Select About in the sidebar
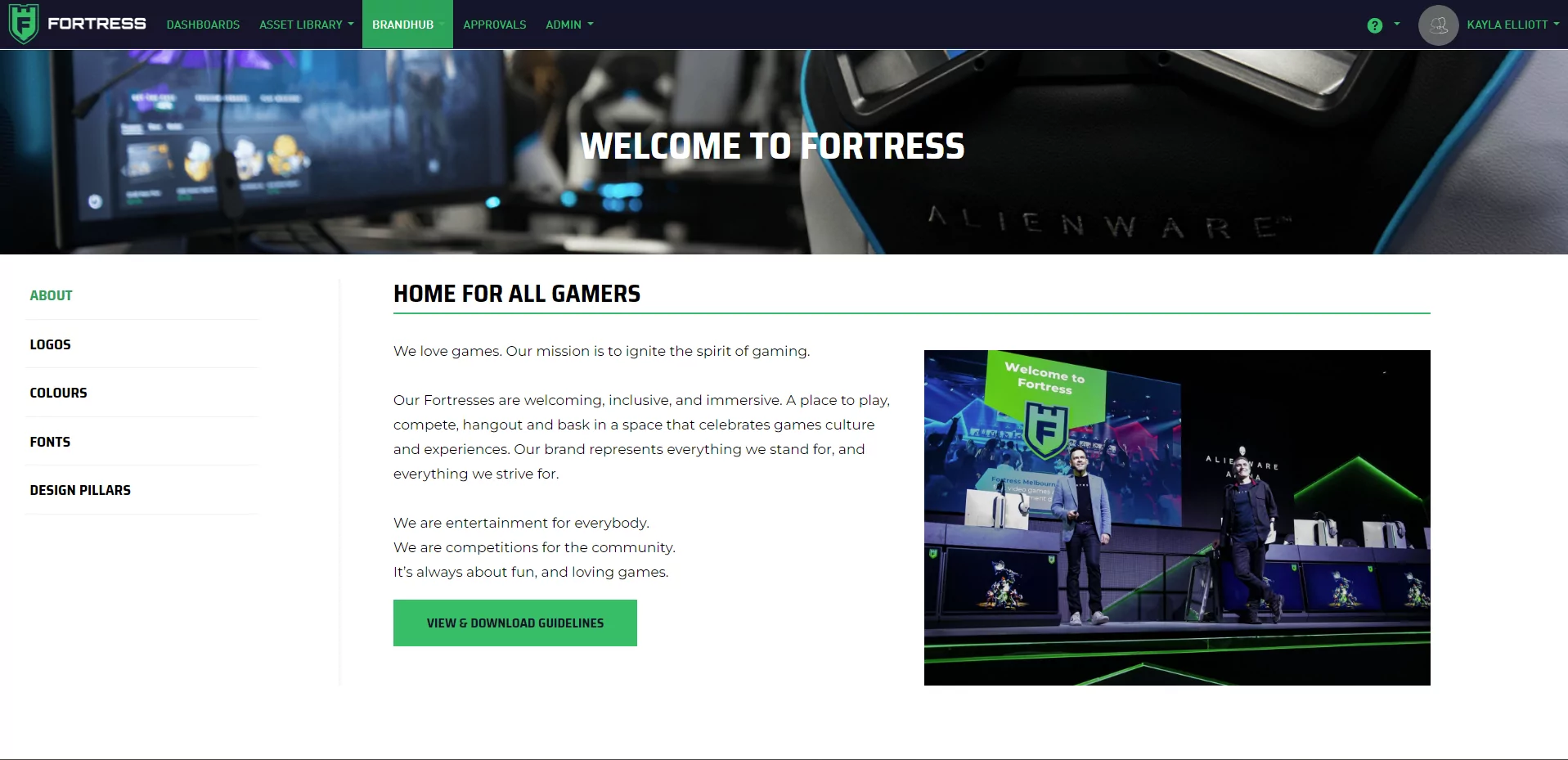 (51, 295)
